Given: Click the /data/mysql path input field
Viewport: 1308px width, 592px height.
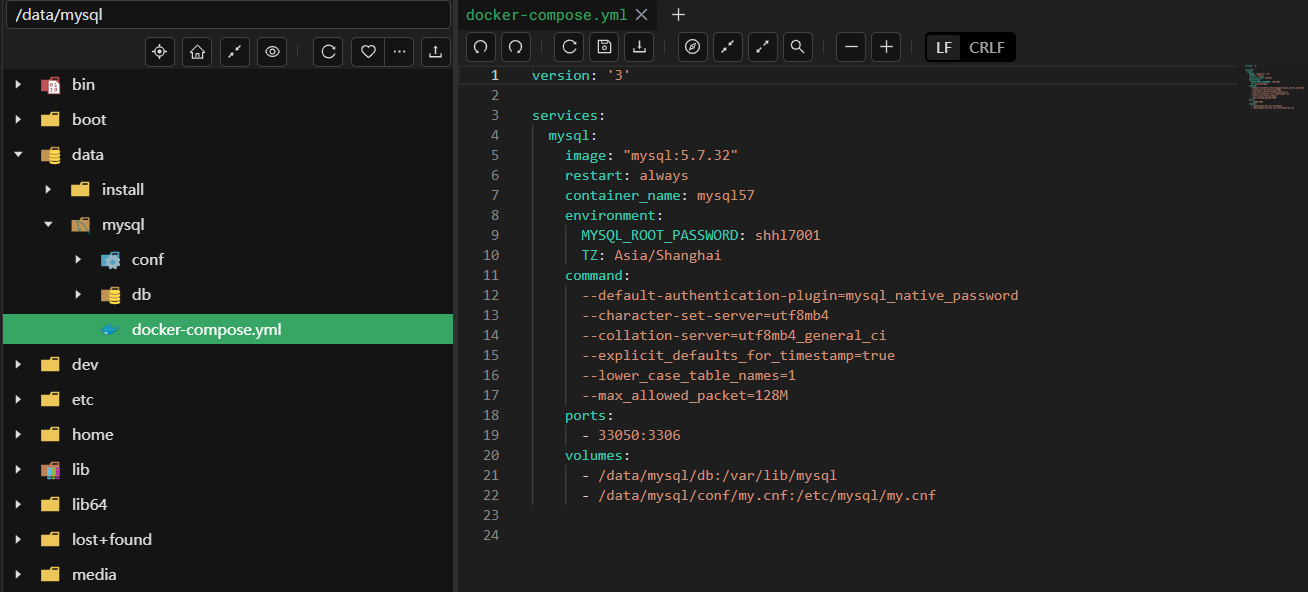Looking at the screenshot, I should pyautogui.click(x=226, y=15).
